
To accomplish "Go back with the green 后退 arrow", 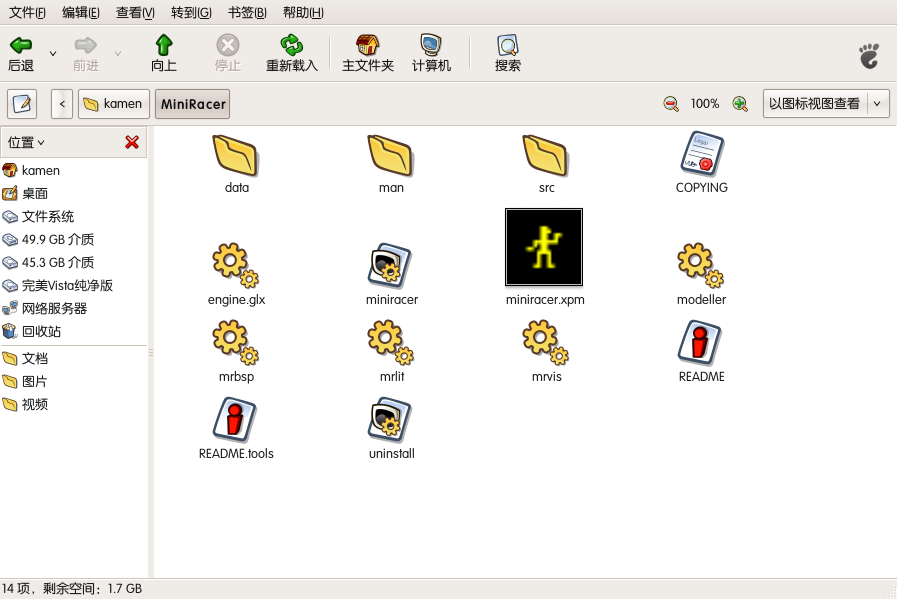I will (21, 53).
